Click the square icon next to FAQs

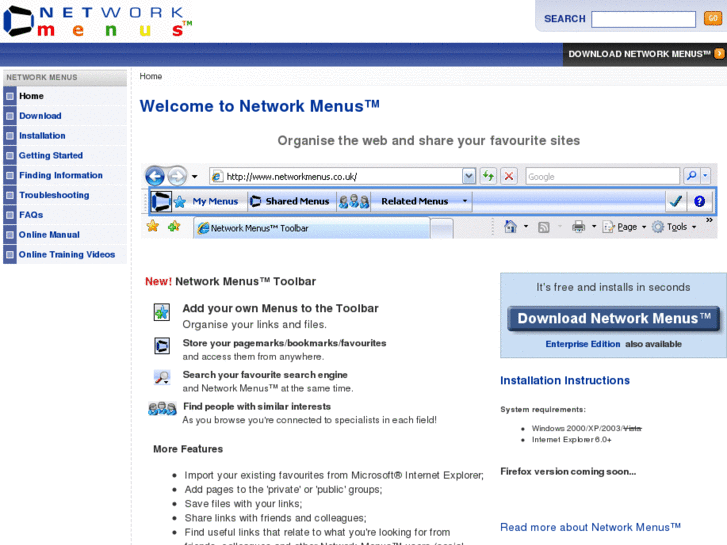(10, 215)
